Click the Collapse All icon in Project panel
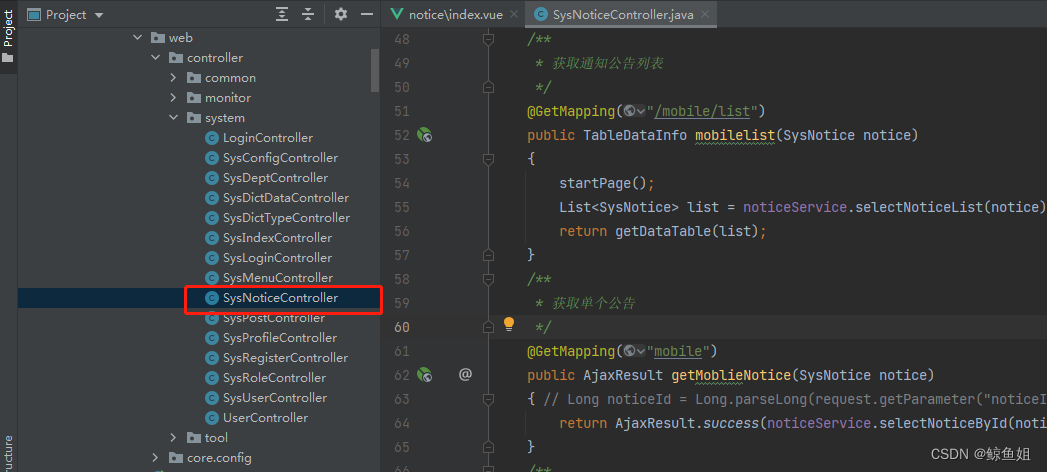The image size is (1047, 472). (308, 14)
